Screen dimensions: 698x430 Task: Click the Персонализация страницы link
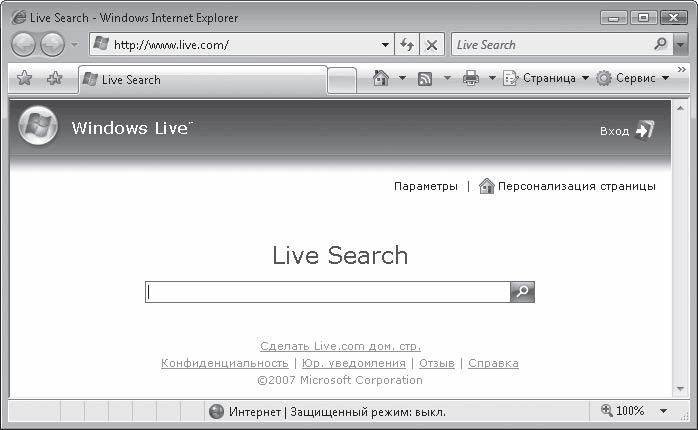577,186
